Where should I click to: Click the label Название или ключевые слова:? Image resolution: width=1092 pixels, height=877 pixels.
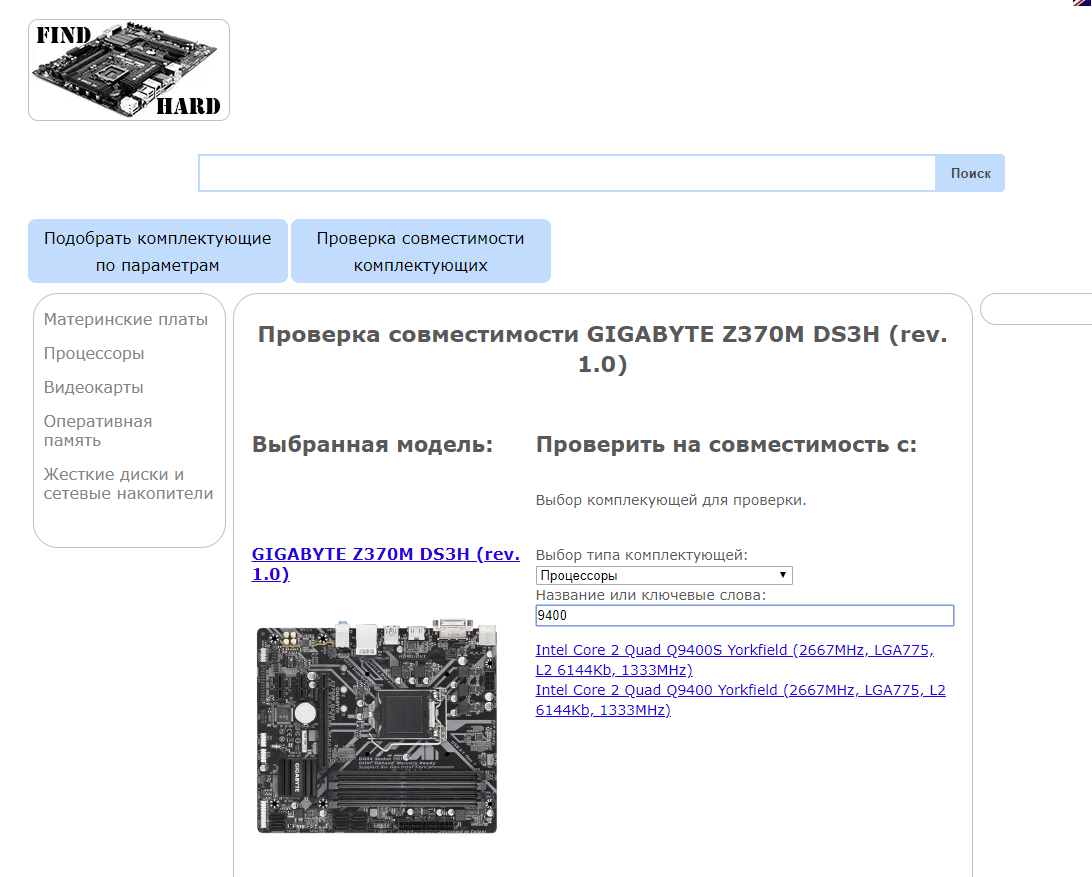pyautogui.click(x=650, y=595)
